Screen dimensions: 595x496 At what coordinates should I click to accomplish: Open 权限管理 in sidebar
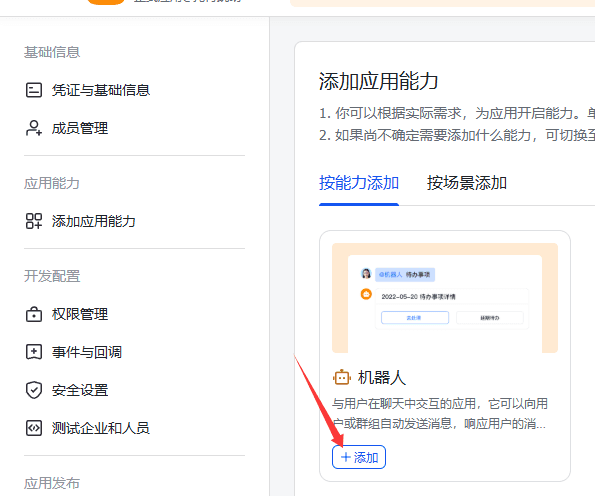point(80,314)
